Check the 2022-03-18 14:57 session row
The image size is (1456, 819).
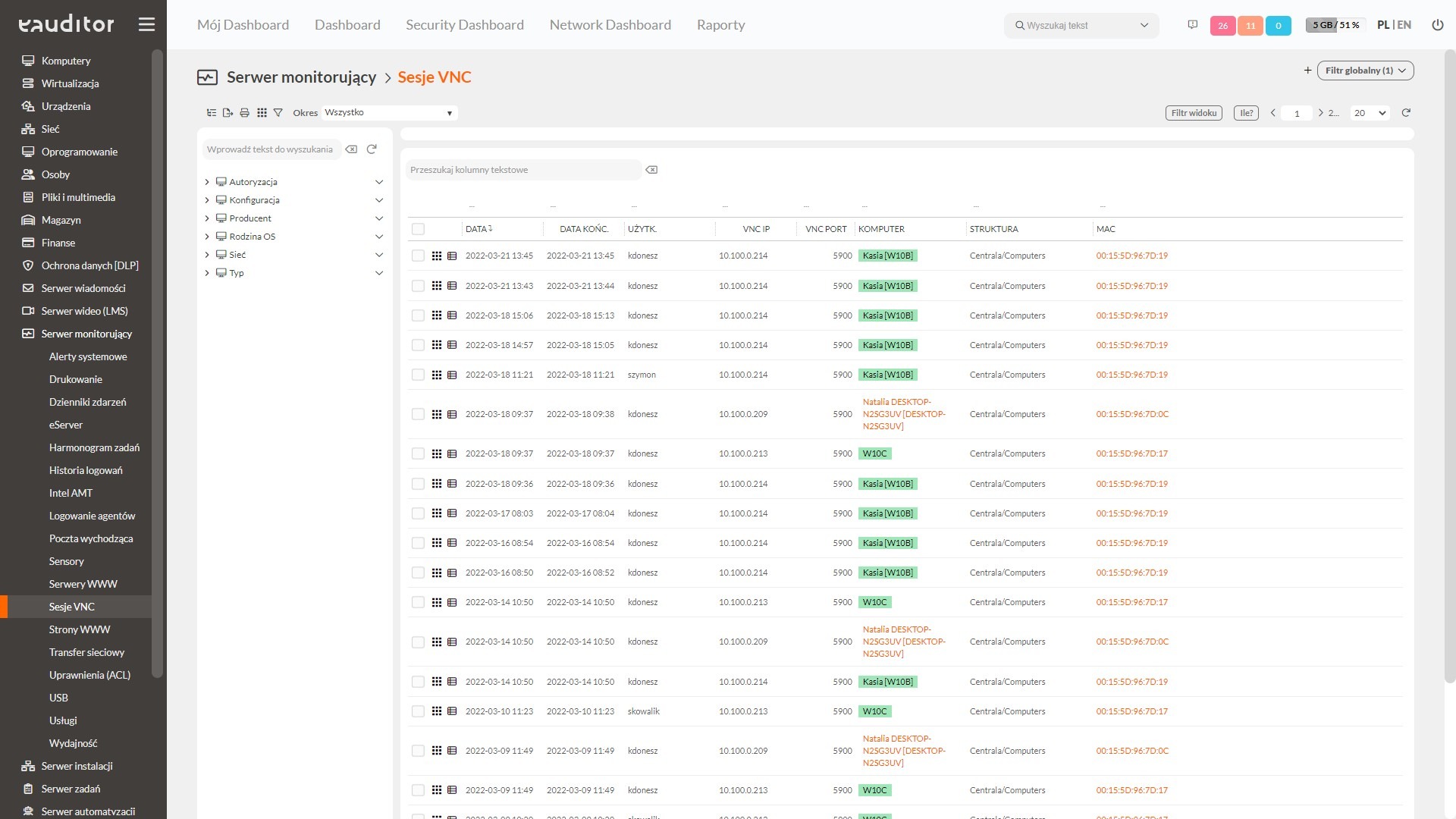coord(418,345)
